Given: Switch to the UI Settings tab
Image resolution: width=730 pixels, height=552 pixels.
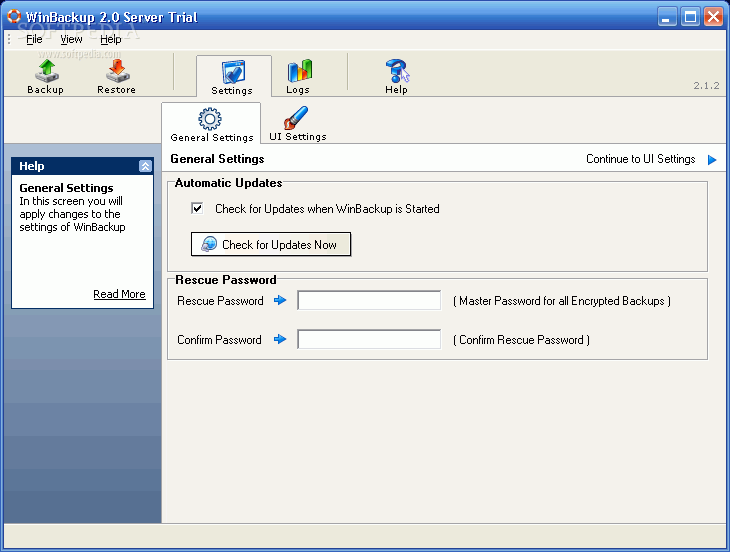Looking at the screenshot, I should (x=297, y=124).
